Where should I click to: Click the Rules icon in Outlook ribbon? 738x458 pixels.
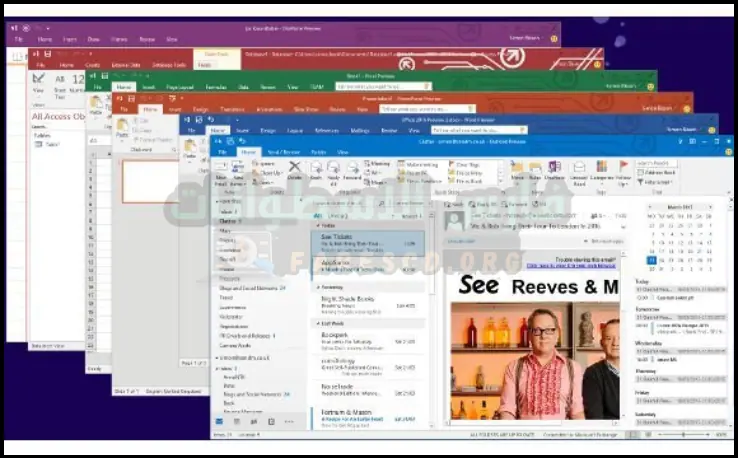click(x=535, y=167)
